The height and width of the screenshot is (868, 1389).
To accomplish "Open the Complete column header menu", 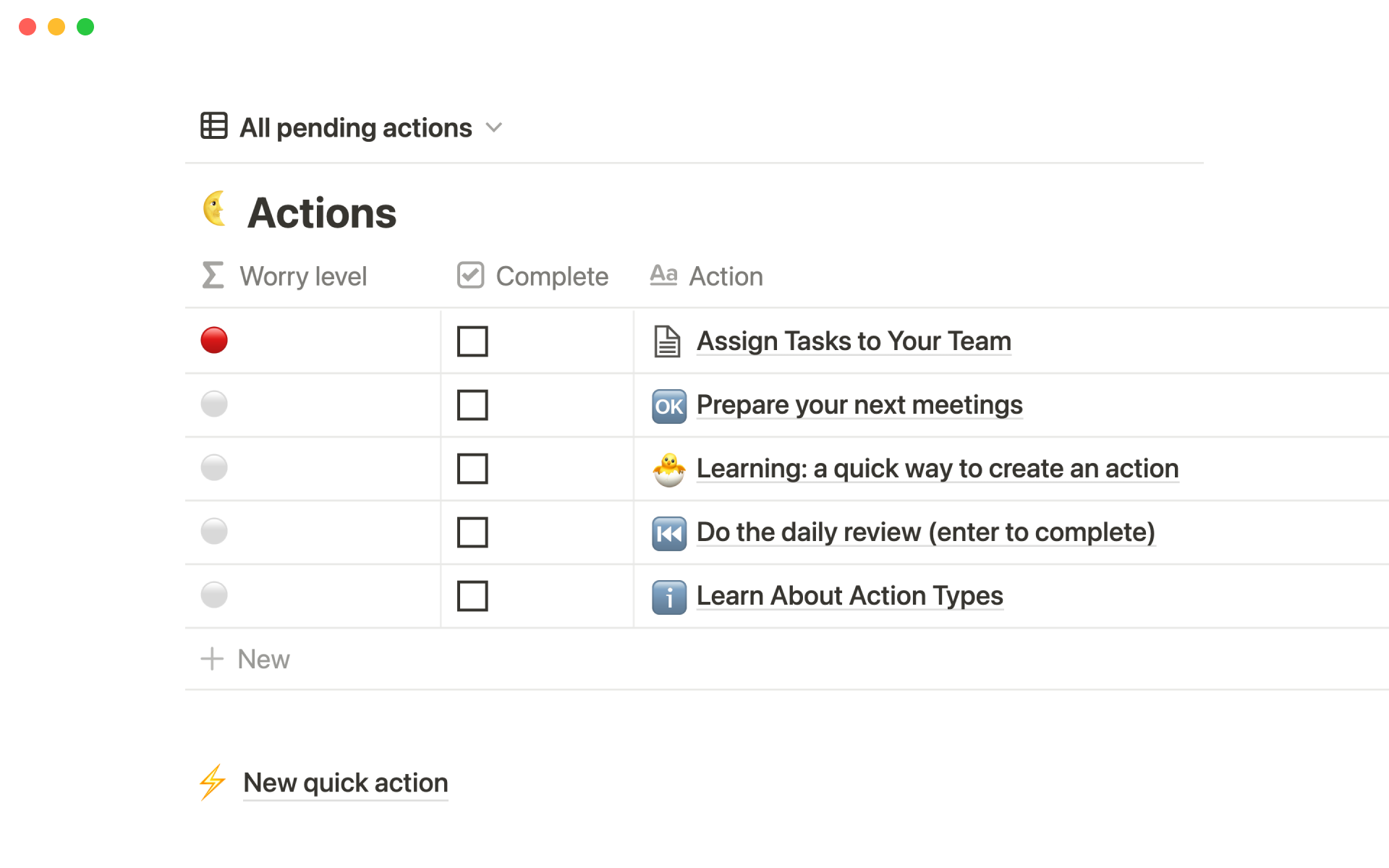I will click(551, 276).
